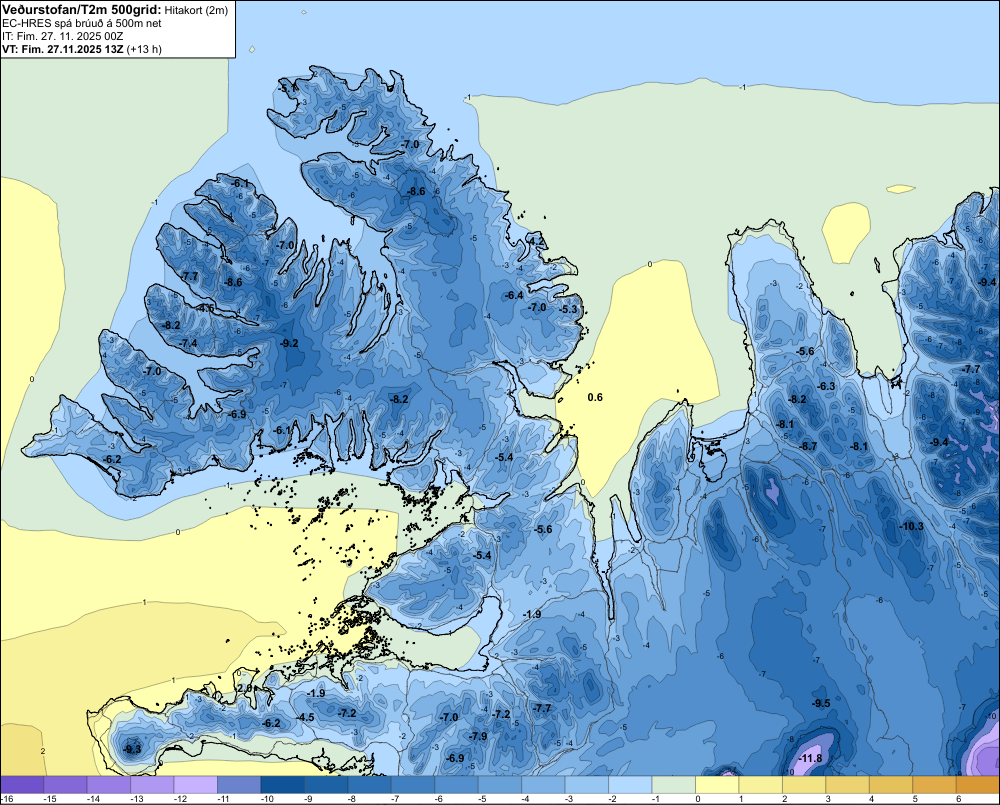Select the -7.9 temperature label
1000x805 pixels.
[478, 736]
